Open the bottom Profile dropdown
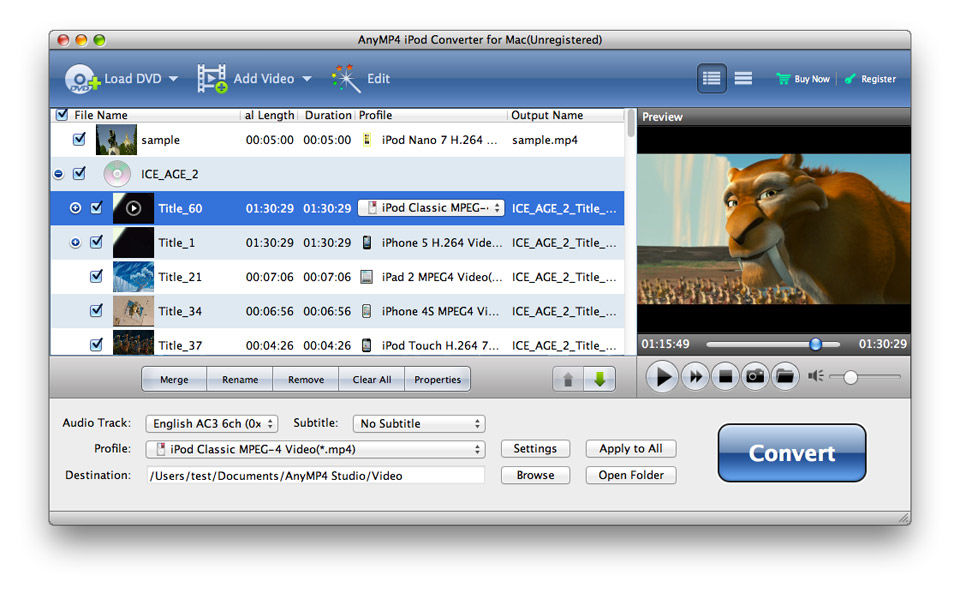The image size is (960, 593). pos(315,449)
